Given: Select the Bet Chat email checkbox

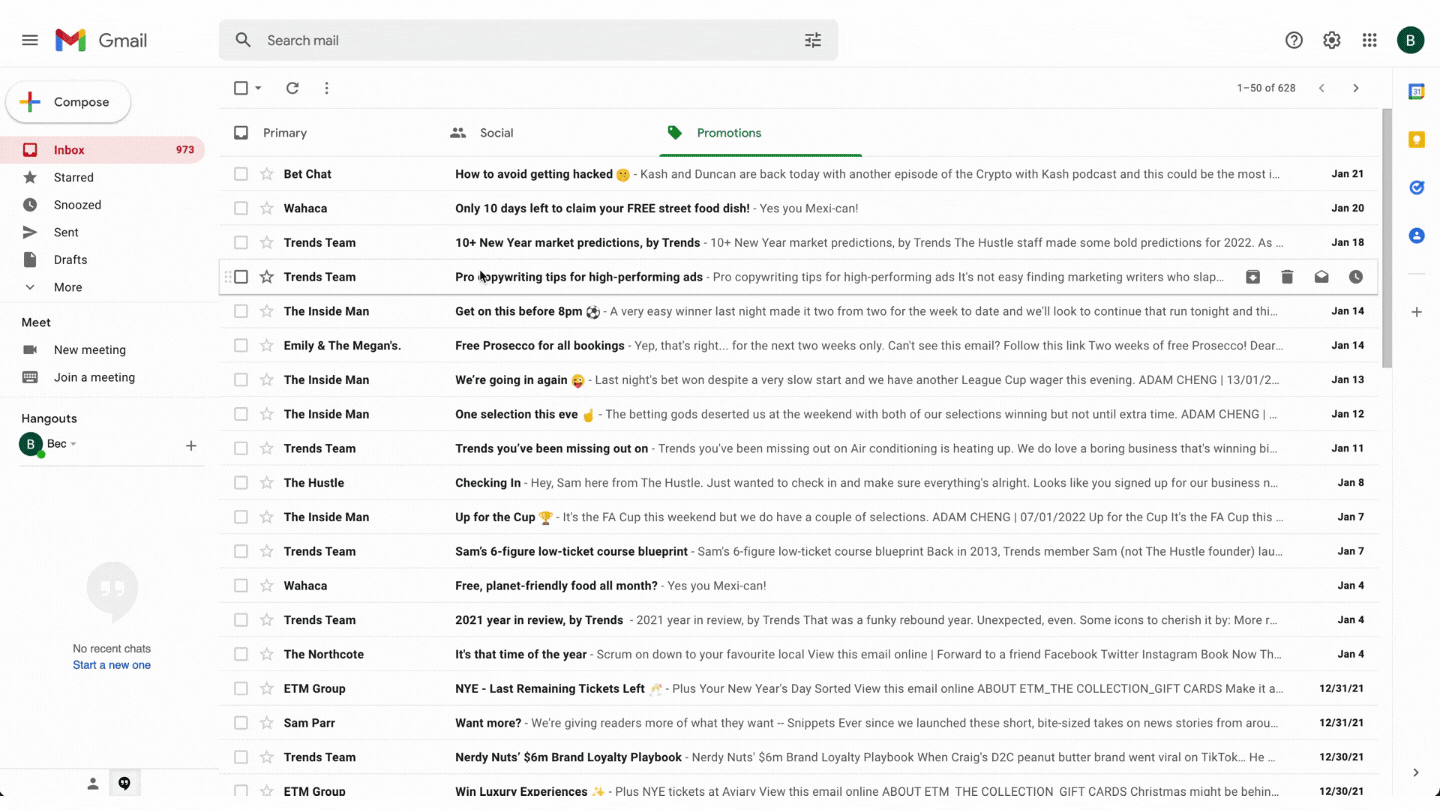Looking at the screenshot, I should pos(241,174).
